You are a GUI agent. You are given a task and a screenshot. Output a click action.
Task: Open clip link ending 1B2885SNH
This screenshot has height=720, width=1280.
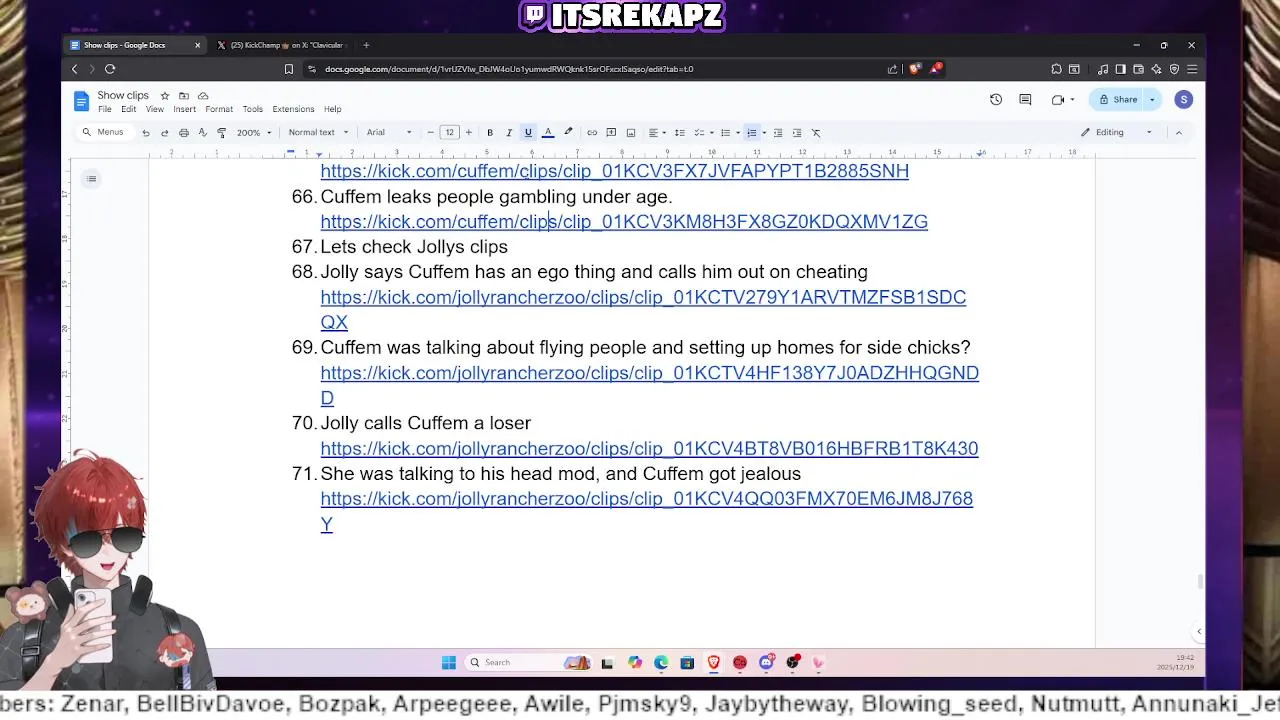pos(614,171)
